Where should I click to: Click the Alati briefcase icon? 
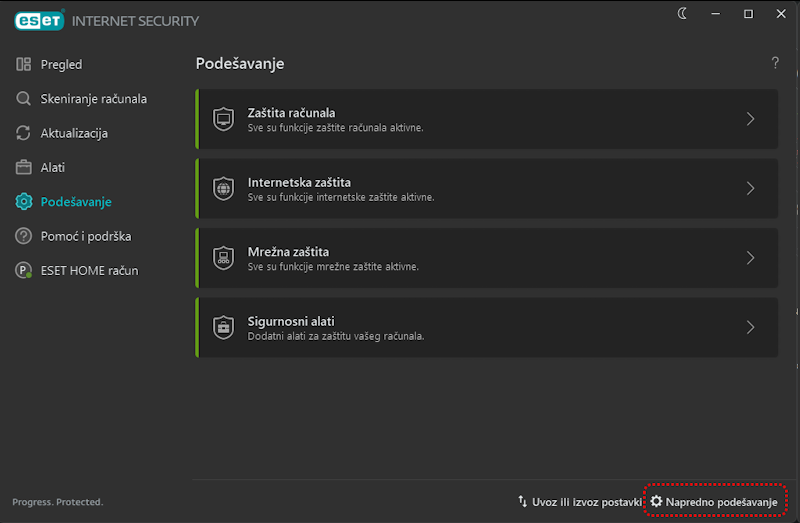click(23, 168)
